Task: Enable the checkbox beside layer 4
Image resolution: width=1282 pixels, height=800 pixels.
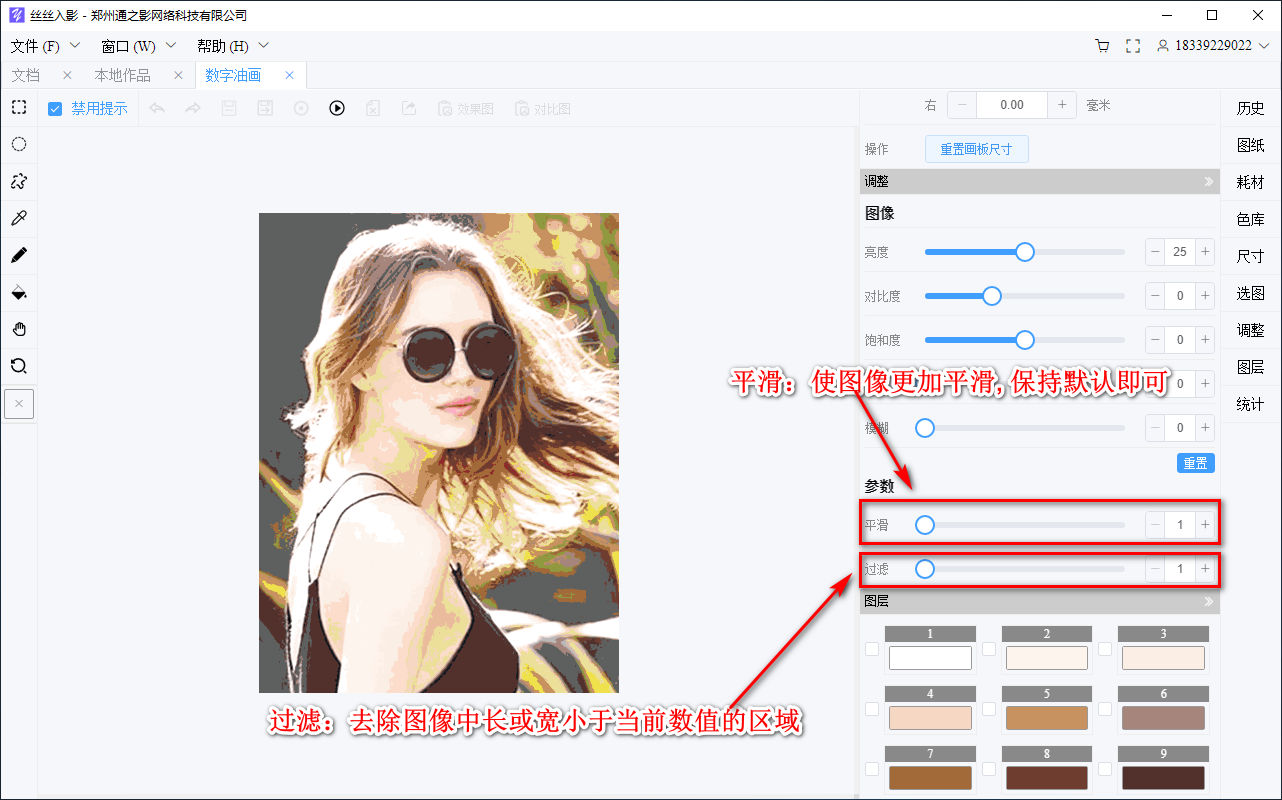Action: tap(872, 708)
